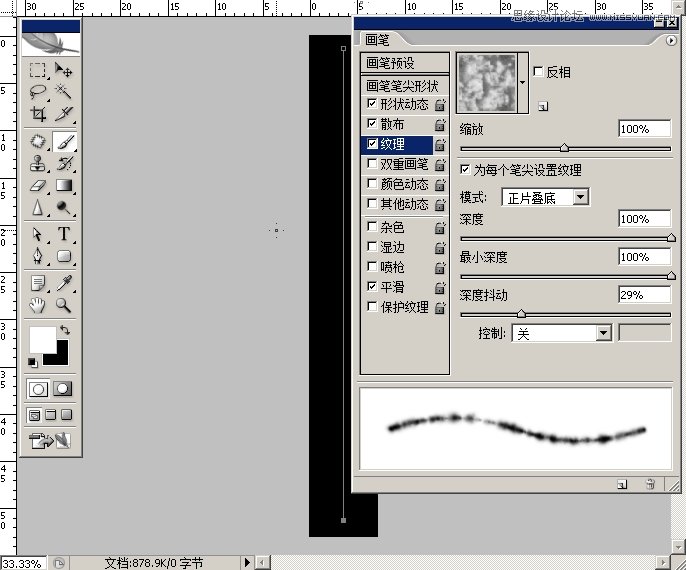
Task: Select the Lasso tool
Action: coord(38,91)
